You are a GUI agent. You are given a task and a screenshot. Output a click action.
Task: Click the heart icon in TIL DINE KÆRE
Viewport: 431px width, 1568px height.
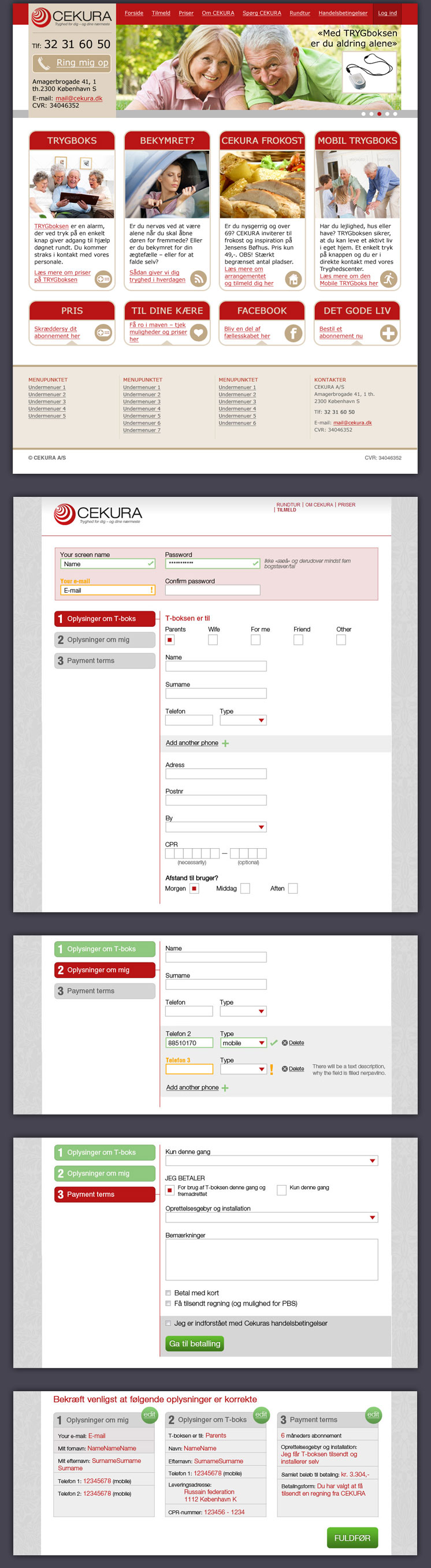[x=198, y=332]
